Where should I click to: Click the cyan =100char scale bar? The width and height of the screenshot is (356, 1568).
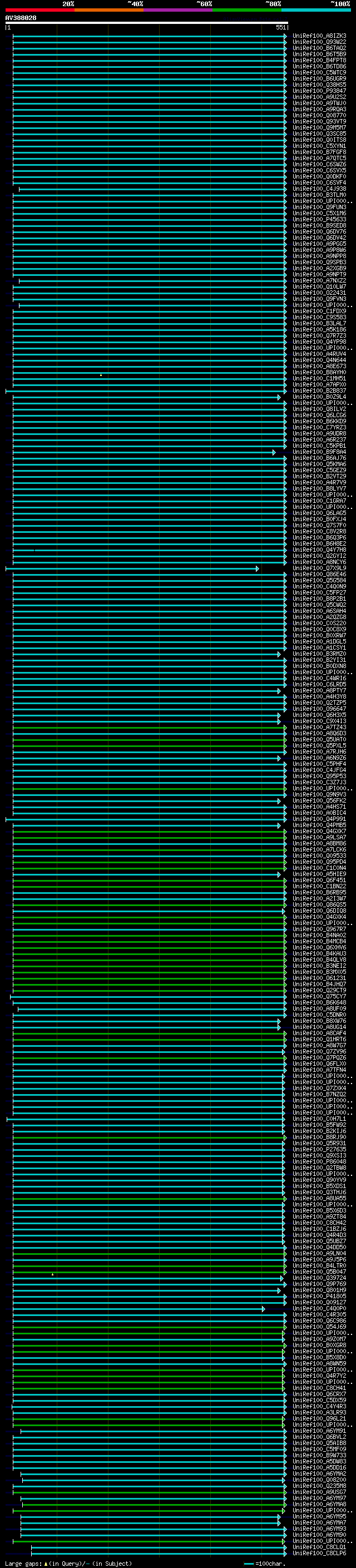point(248,1563)
